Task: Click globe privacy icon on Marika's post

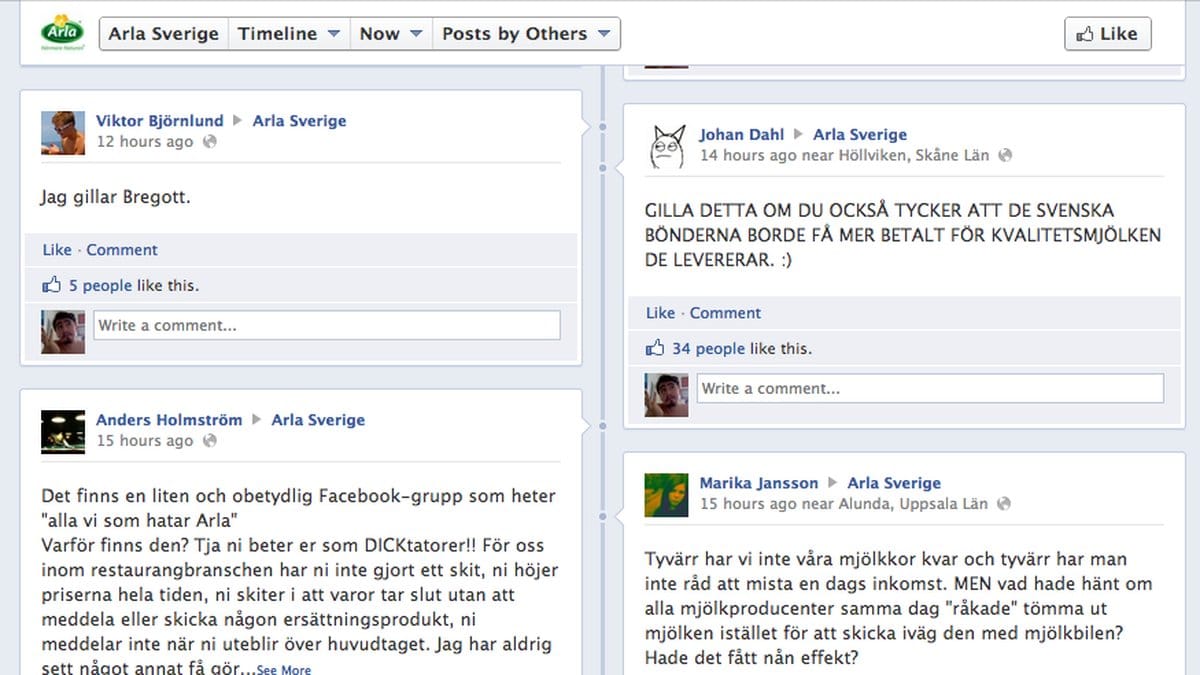Action: click(x=1003, y=504)
